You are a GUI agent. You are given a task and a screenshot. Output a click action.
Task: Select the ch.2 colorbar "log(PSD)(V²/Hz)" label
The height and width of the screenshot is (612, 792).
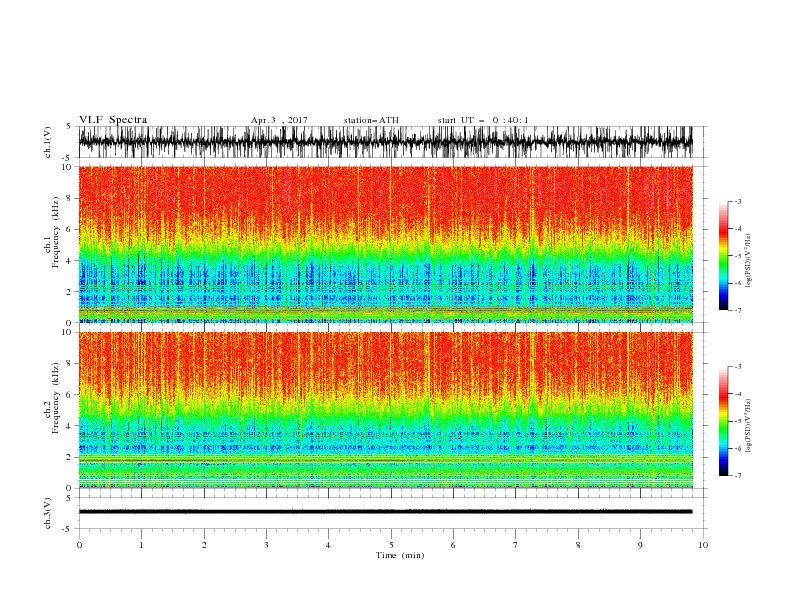point(749,425)
